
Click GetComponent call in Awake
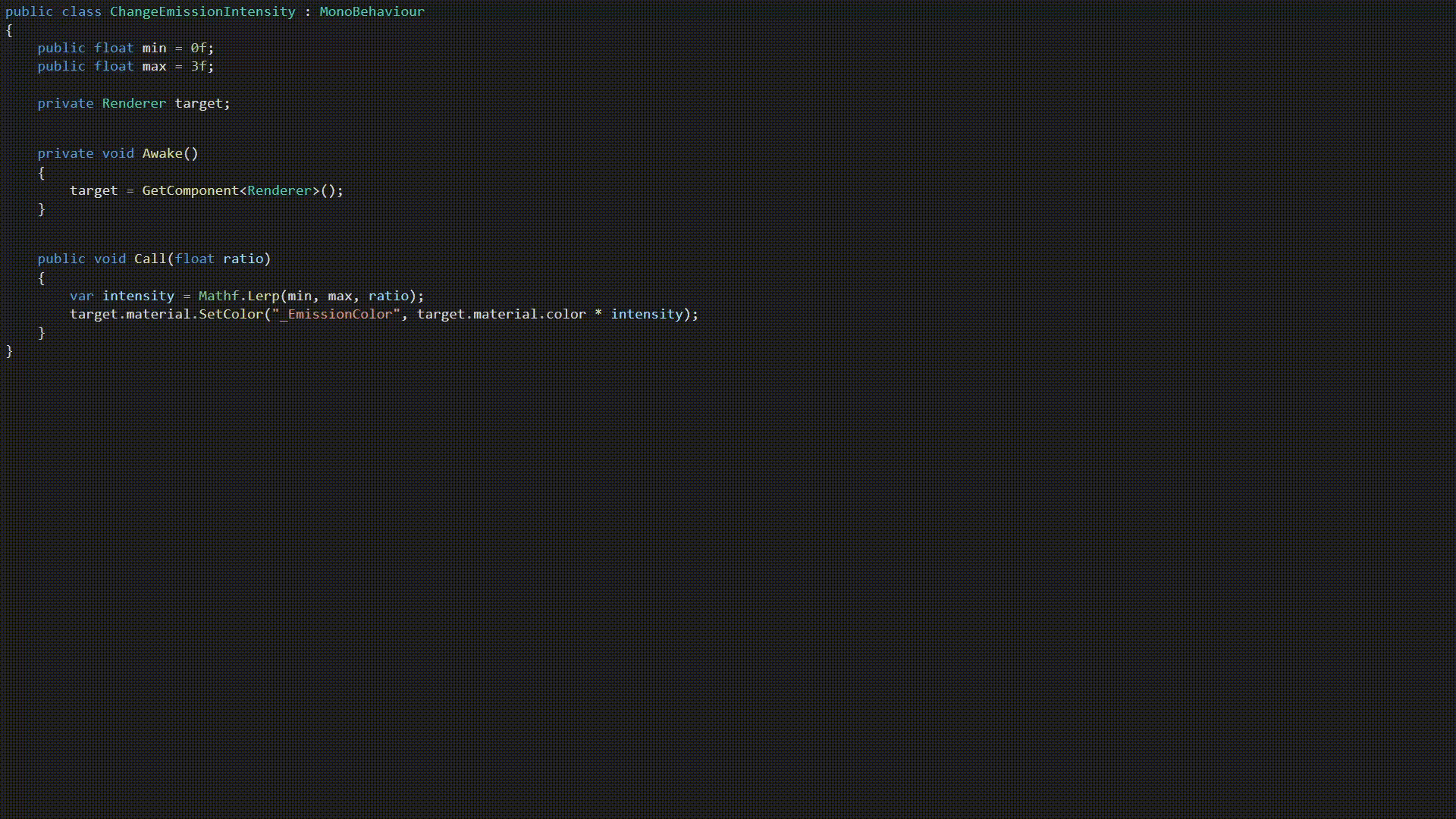190,190
